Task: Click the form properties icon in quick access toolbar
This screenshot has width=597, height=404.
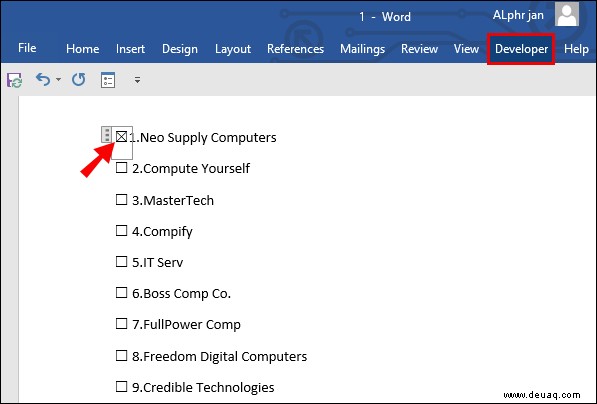Action: 108,80
